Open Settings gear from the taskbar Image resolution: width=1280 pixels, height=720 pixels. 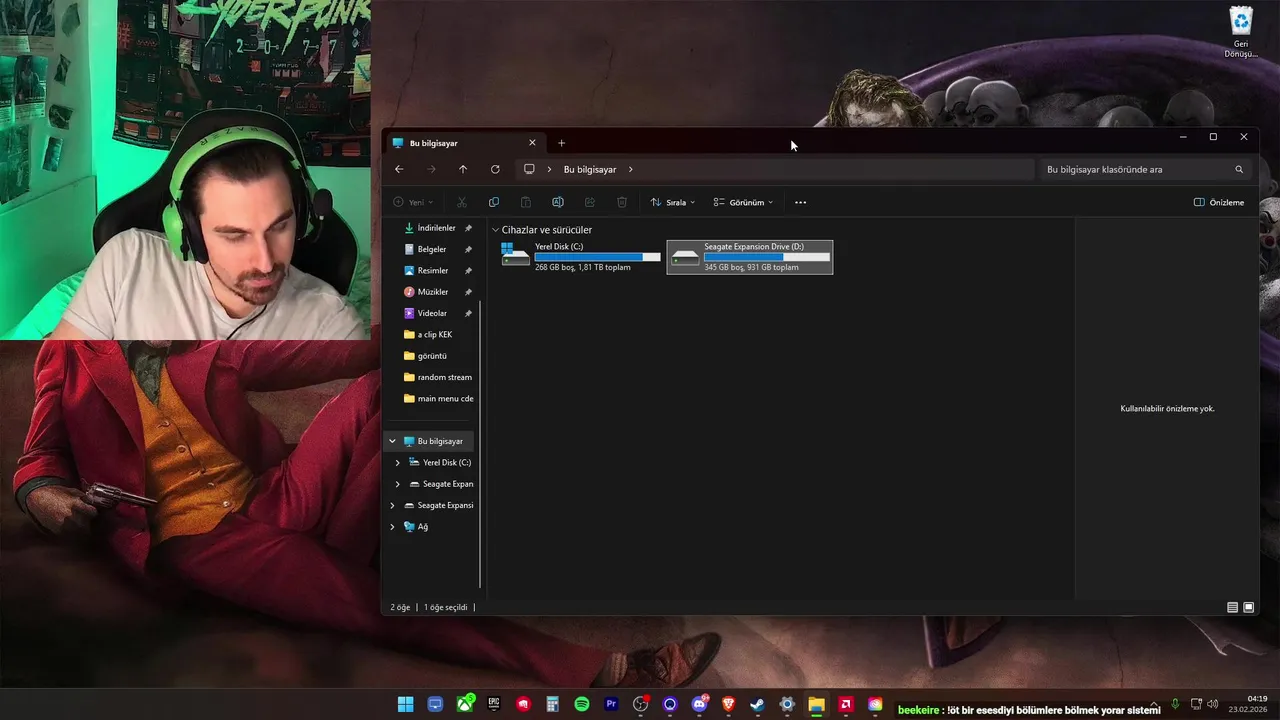[x=787, y=704]
